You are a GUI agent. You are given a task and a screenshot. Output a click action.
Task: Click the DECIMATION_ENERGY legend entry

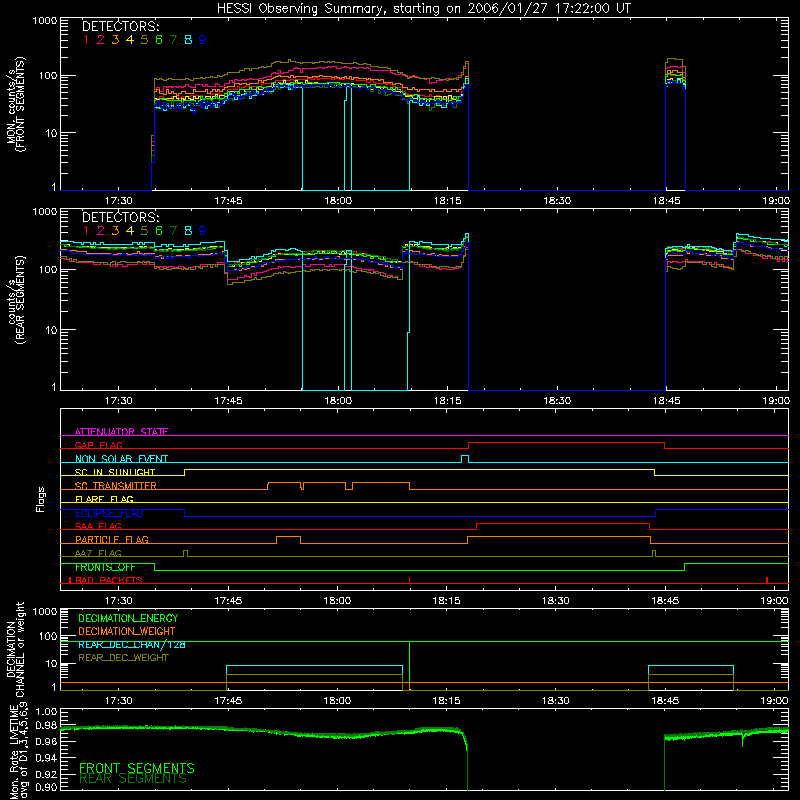pyautogui.click(x=128, y=618)
